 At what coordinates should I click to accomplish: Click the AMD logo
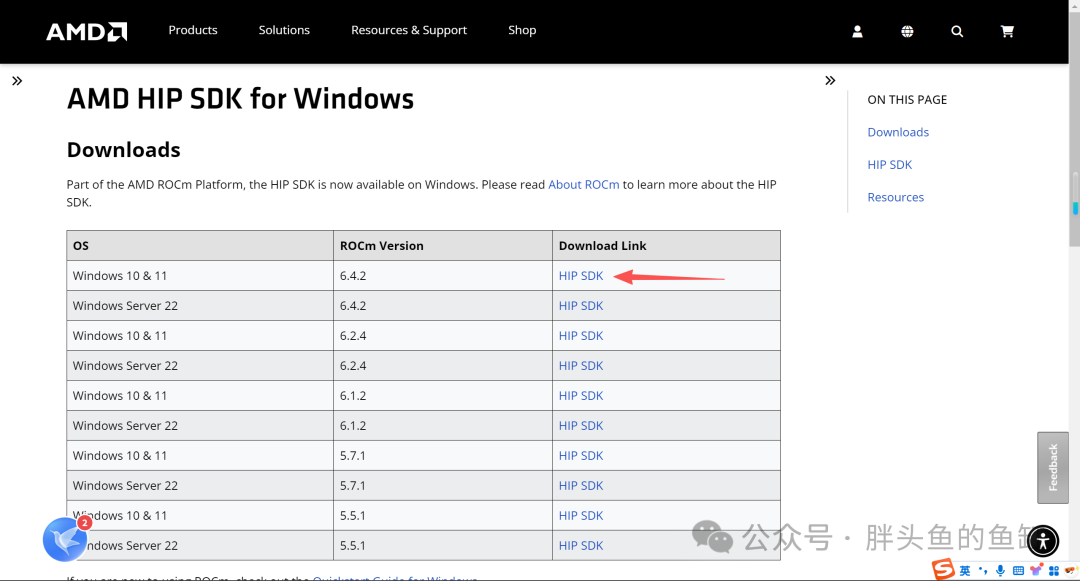coord(86,32)
